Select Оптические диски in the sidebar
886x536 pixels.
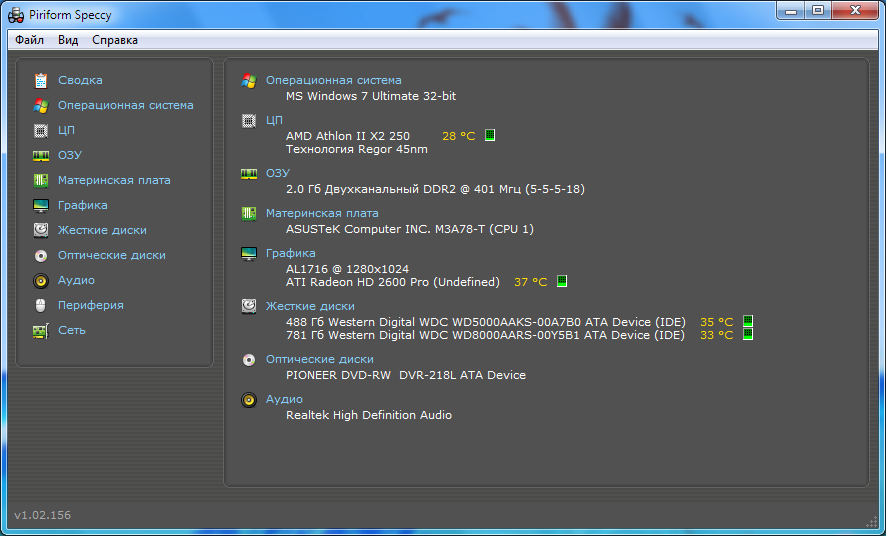[x=112, y=255]
